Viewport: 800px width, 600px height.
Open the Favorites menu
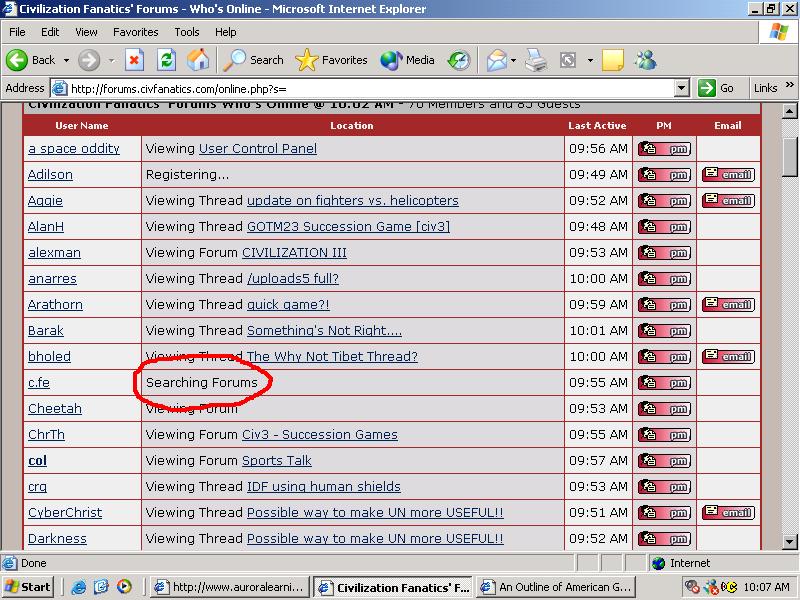136,32
